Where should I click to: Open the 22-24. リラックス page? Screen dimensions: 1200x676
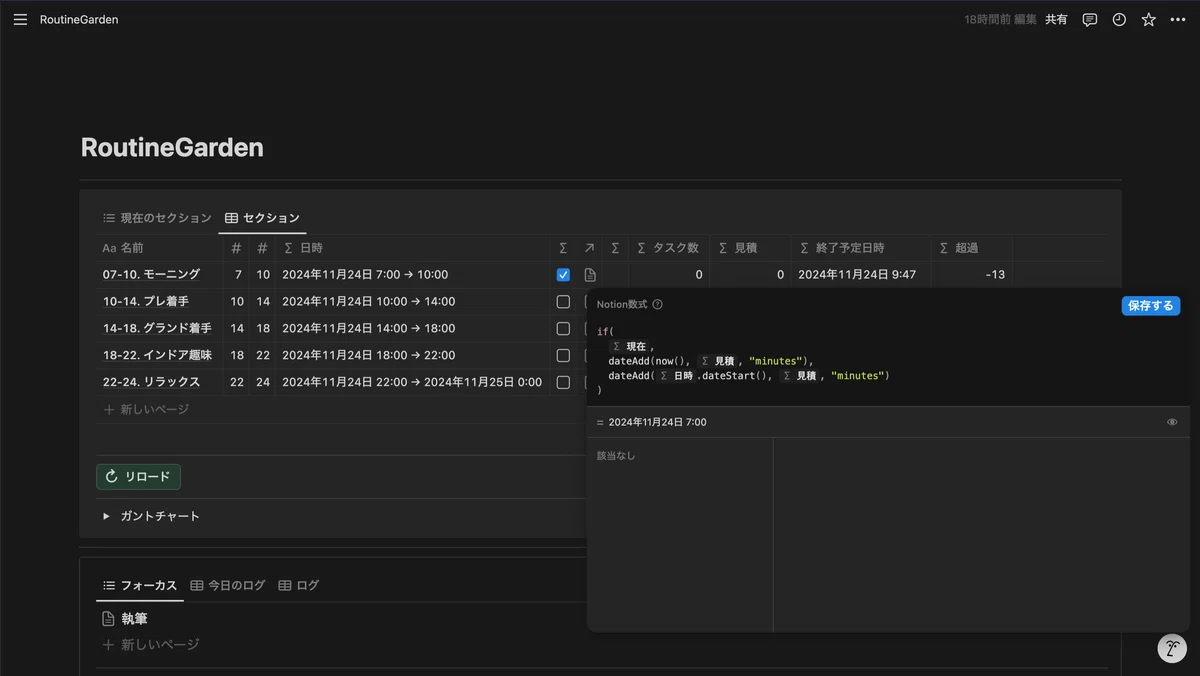click(x=151, y=382)
